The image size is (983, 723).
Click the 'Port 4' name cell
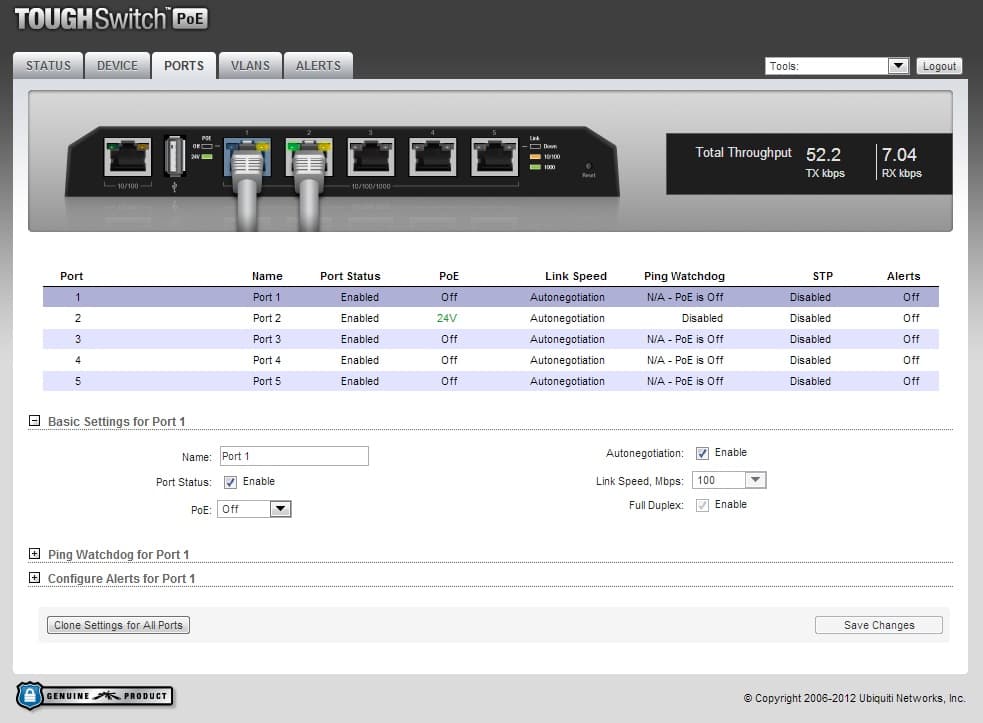(266, 361)
